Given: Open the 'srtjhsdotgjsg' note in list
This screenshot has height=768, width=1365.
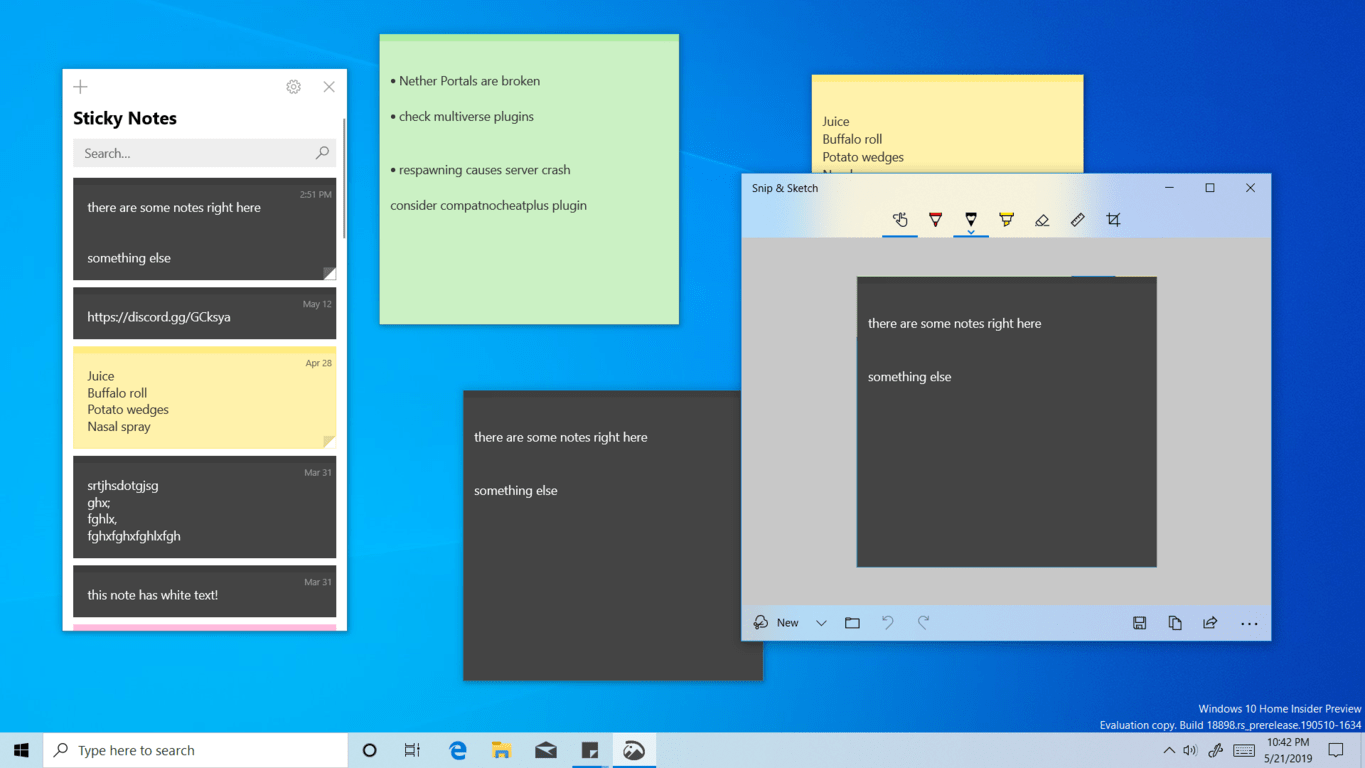Looking at the screenshot, I should point(205,507).
